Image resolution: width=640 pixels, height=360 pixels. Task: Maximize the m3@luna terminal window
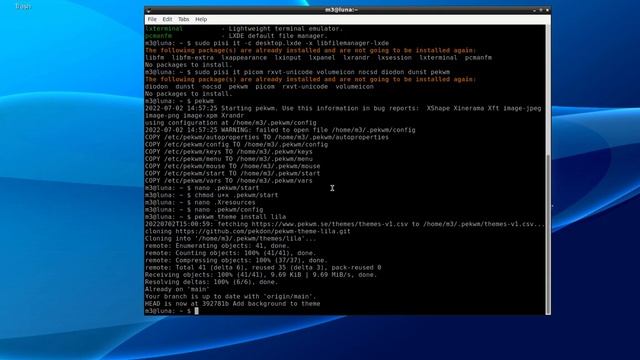pyautogui.click(x=541, y=10)
